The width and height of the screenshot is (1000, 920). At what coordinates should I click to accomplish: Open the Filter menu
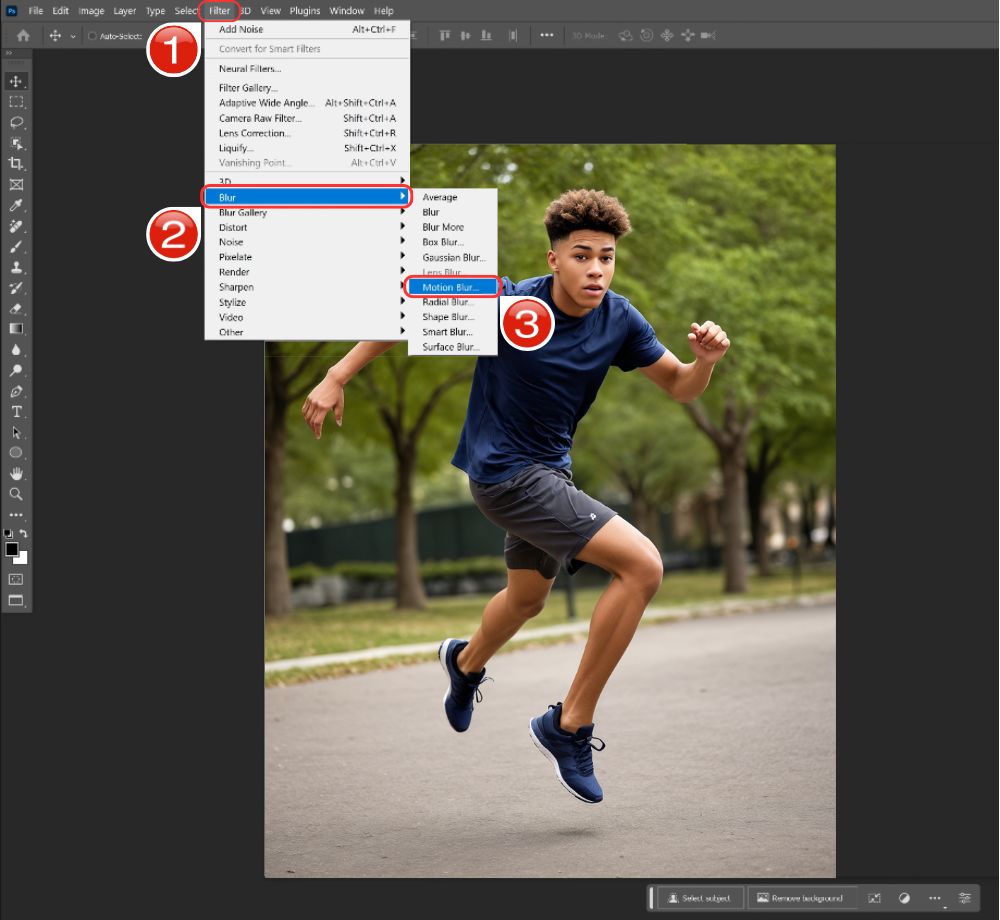click(219, 10)
